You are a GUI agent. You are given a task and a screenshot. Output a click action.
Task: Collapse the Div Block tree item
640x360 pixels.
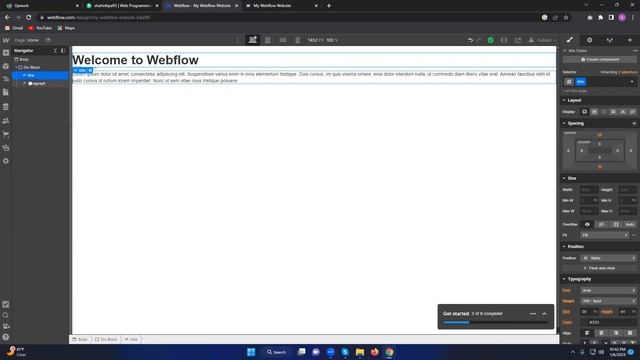pos(17,67)
